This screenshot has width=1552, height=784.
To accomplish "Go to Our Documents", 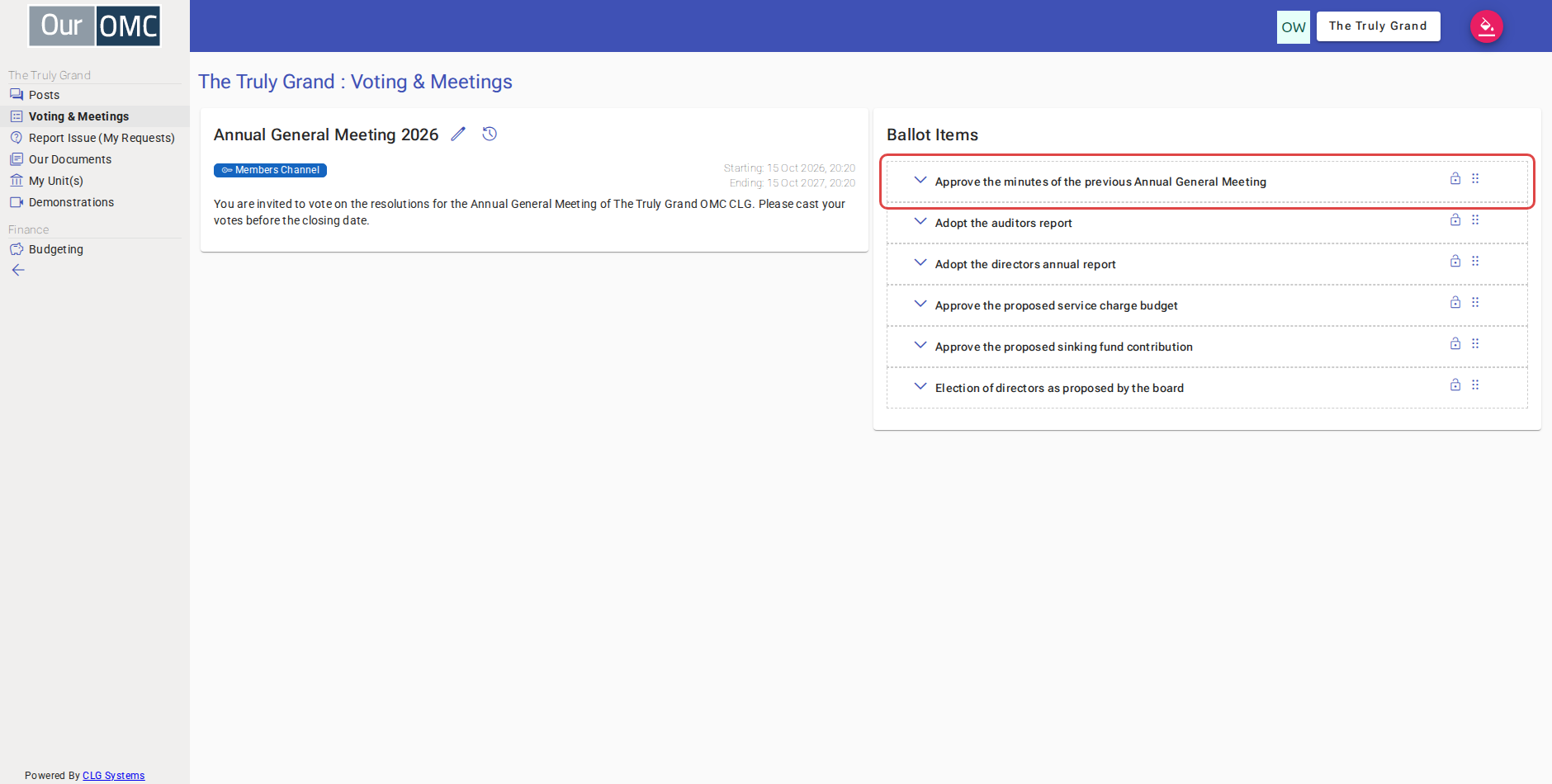I will [94, 159].
